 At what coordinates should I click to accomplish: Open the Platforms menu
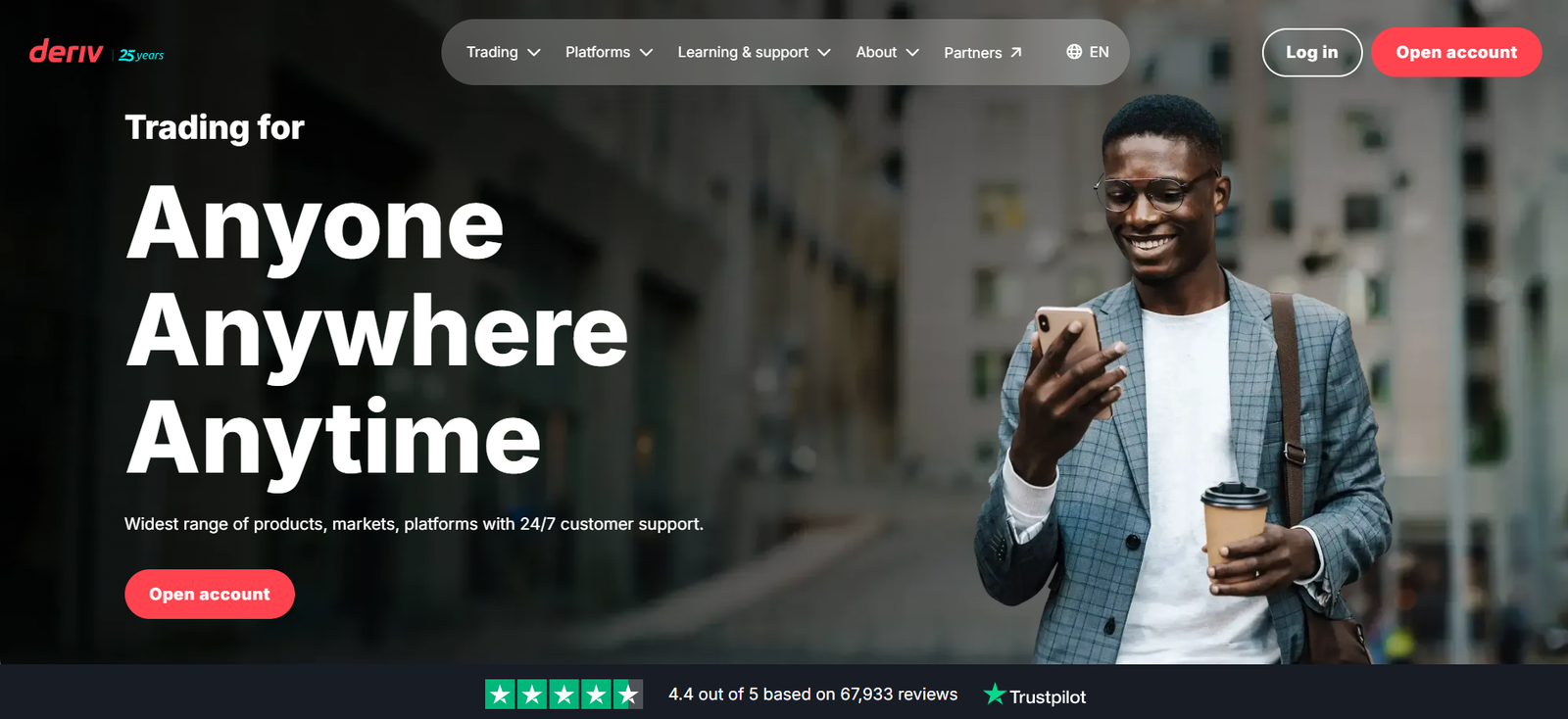609,52
